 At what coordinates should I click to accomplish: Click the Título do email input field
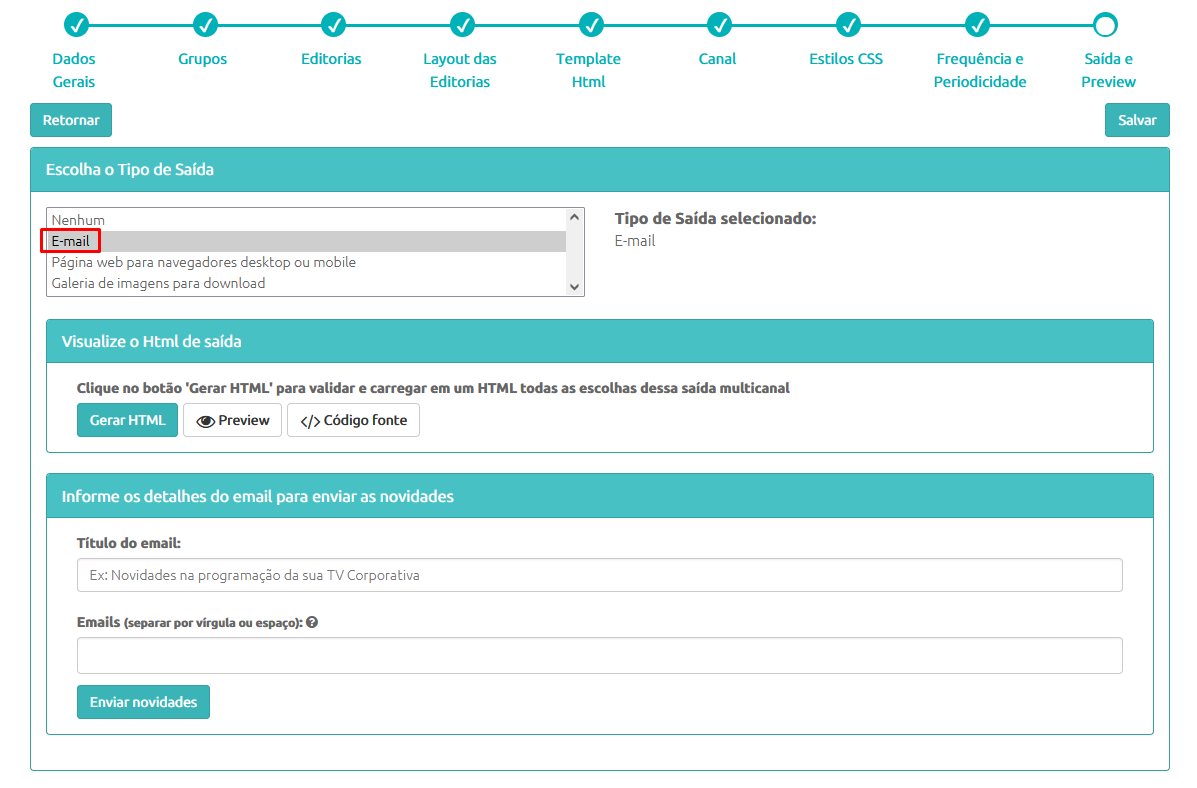[x=599, y=575]
